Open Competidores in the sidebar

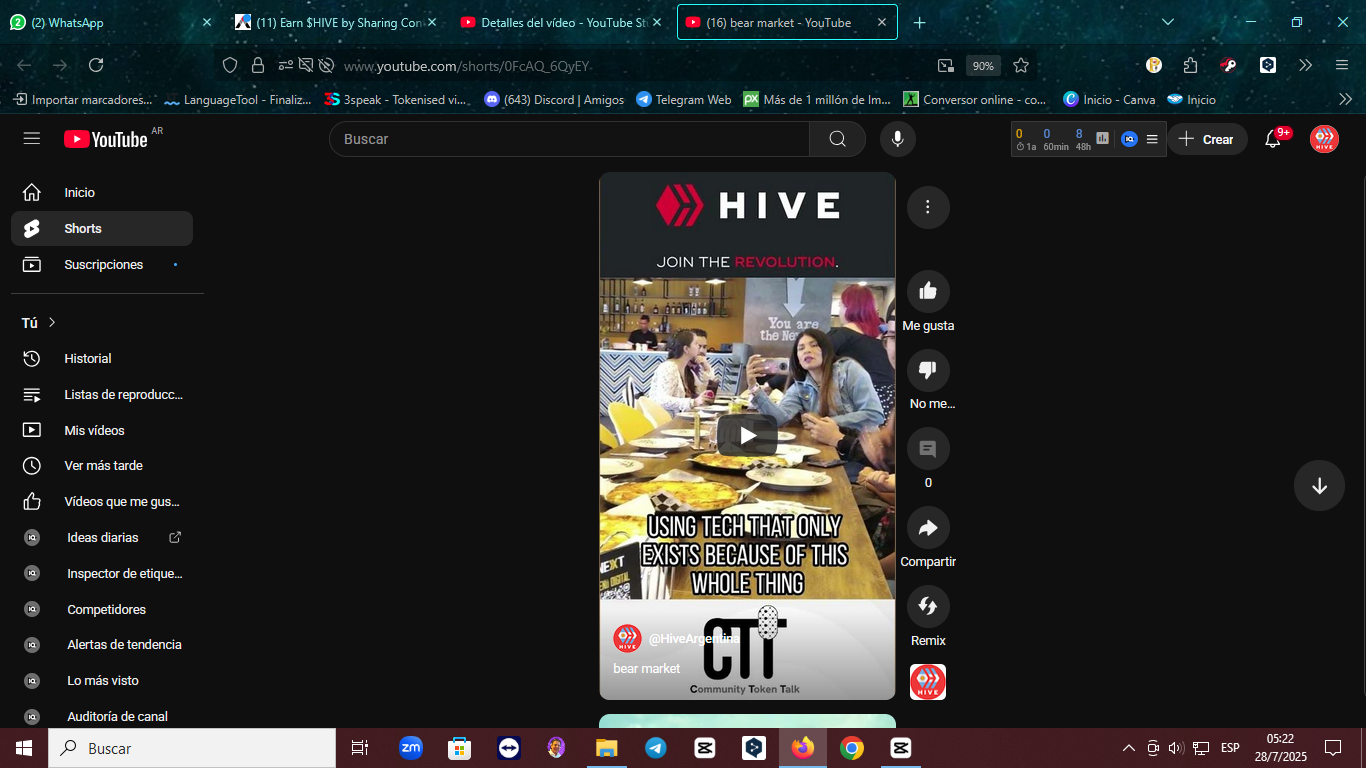click(x=102, y=609)
